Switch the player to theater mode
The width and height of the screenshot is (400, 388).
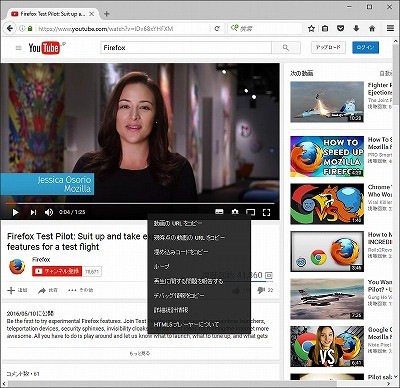[250, 212]
